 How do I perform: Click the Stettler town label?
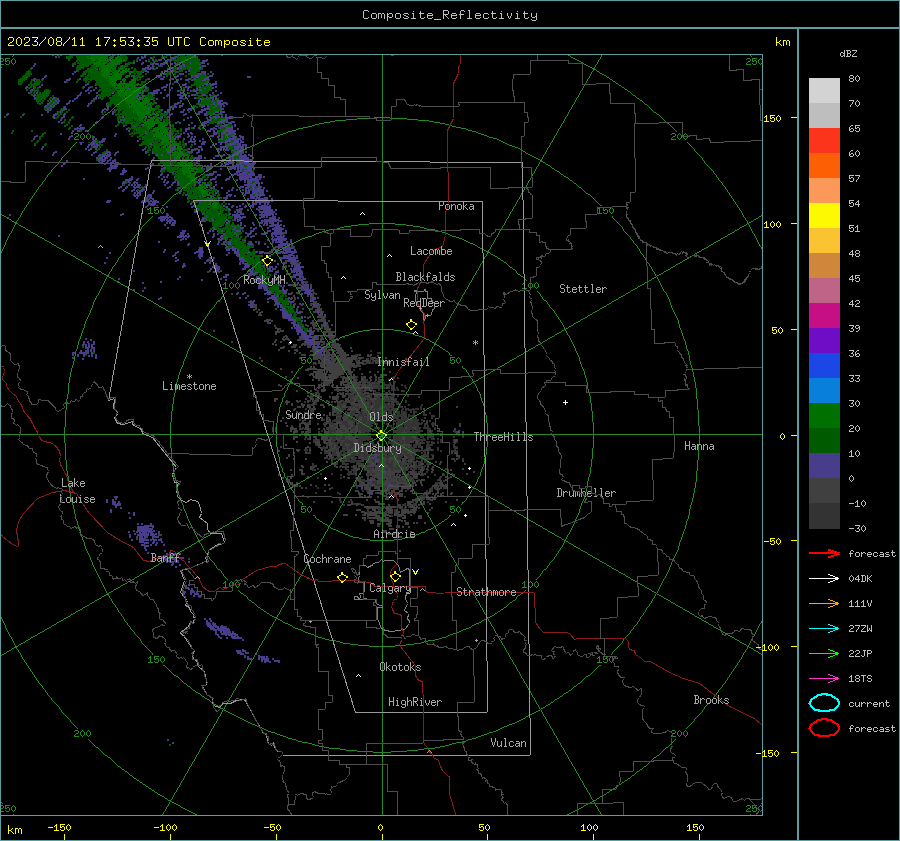tap(583, 289)
